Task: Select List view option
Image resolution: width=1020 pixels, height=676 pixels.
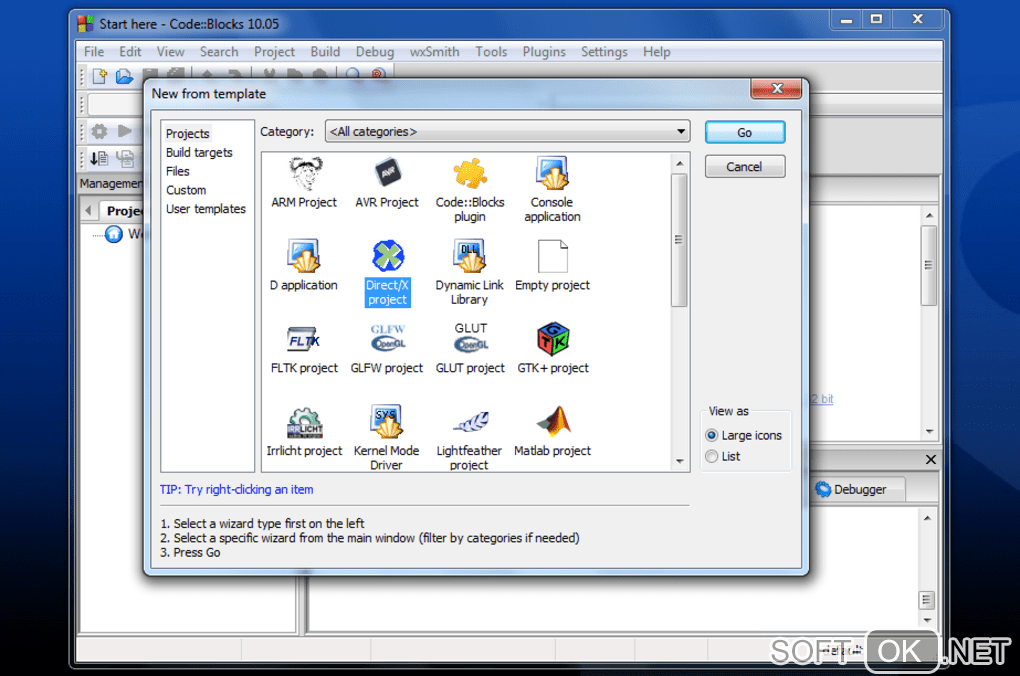Action: [x=723, y=456]
